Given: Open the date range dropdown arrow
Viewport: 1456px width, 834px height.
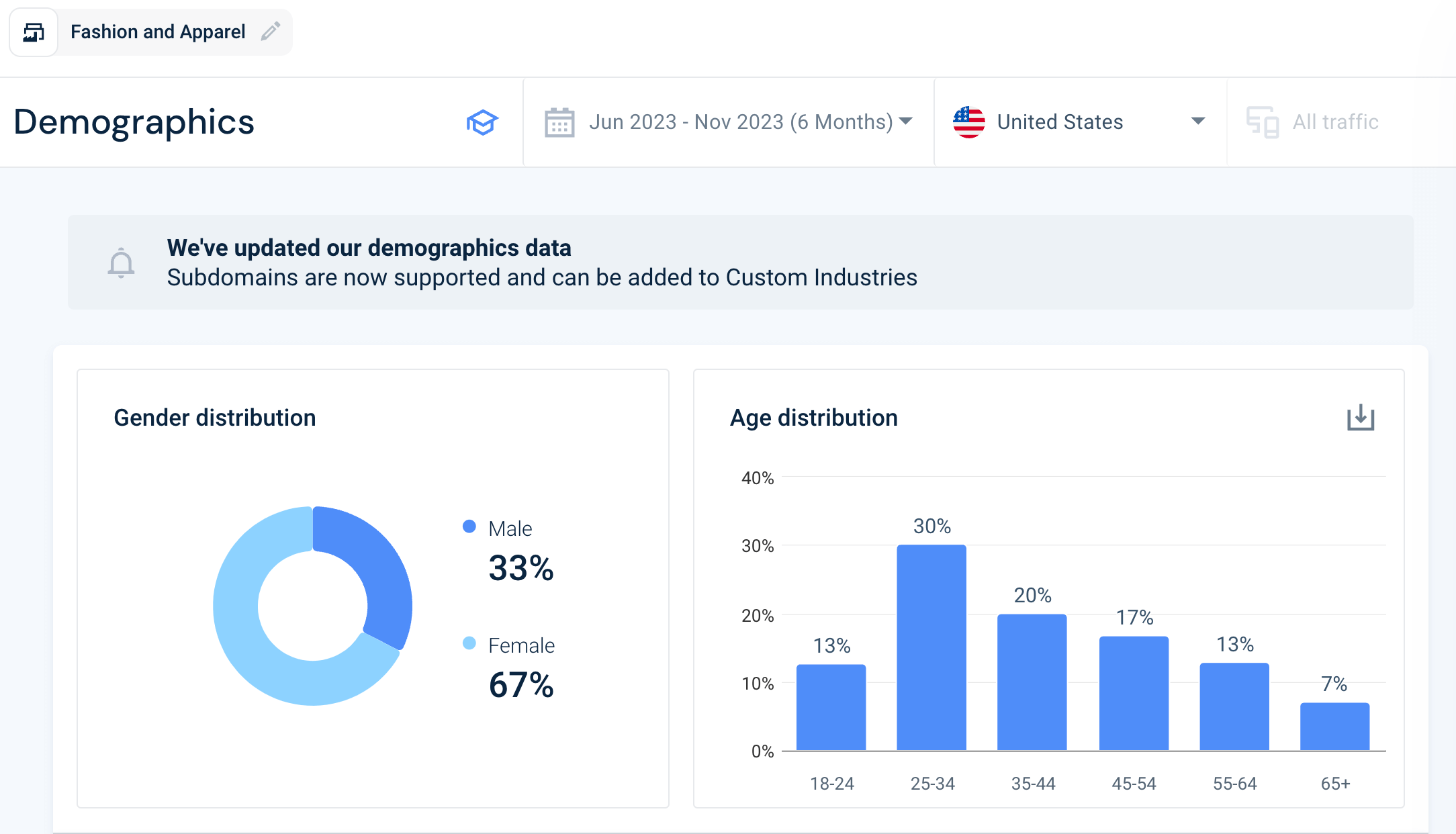Looking at the screenshot, I should tap(906, 122).
